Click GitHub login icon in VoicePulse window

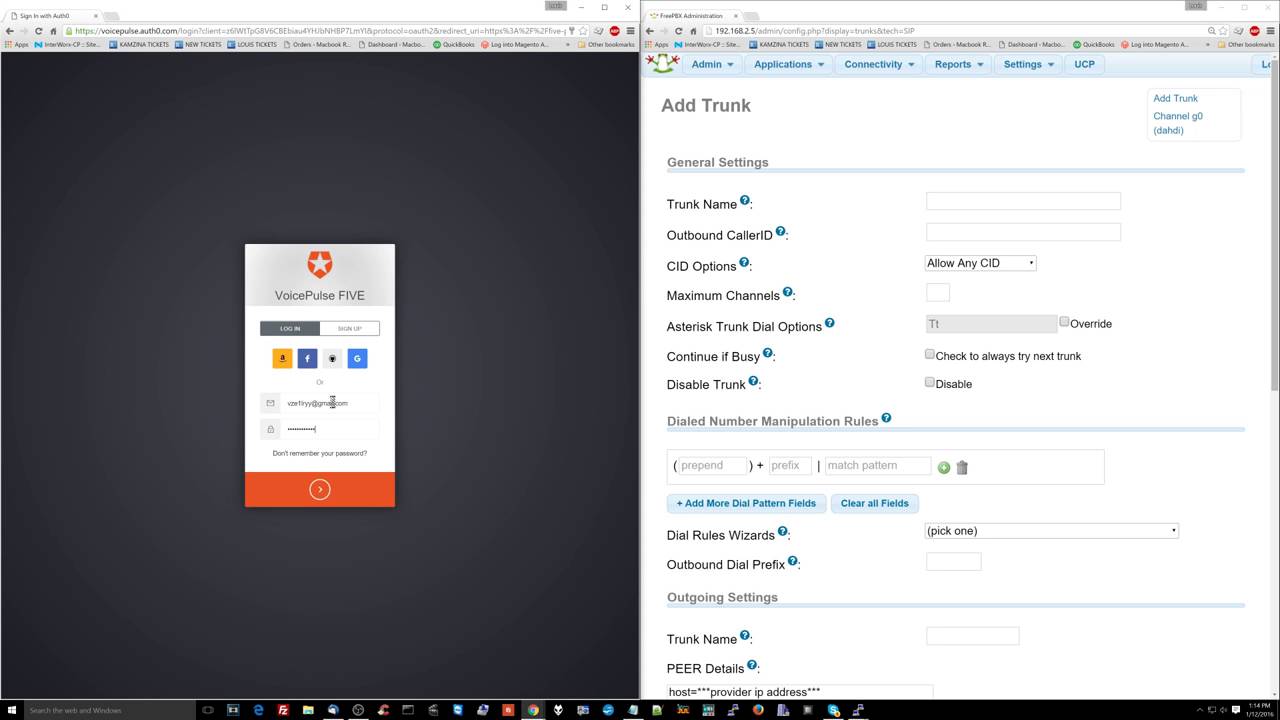pyautogui.click(x=333, y=358)
